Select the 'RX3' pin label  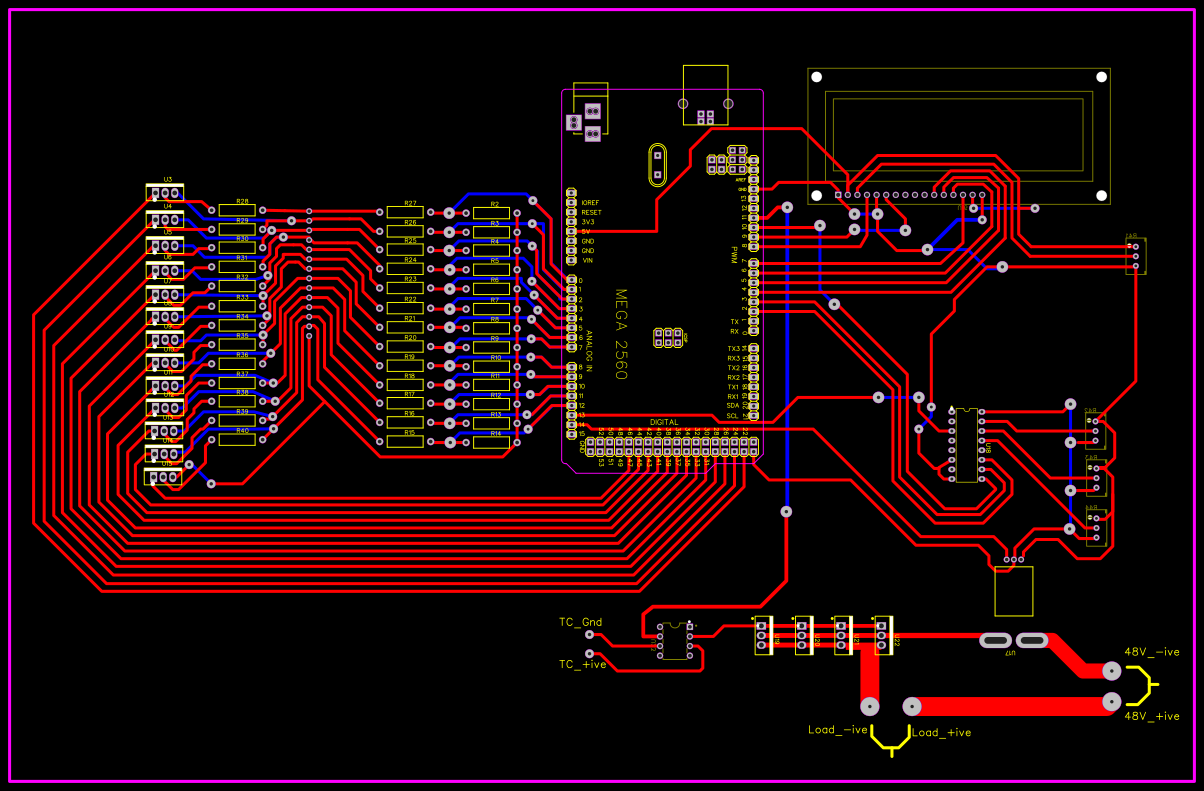734,358
